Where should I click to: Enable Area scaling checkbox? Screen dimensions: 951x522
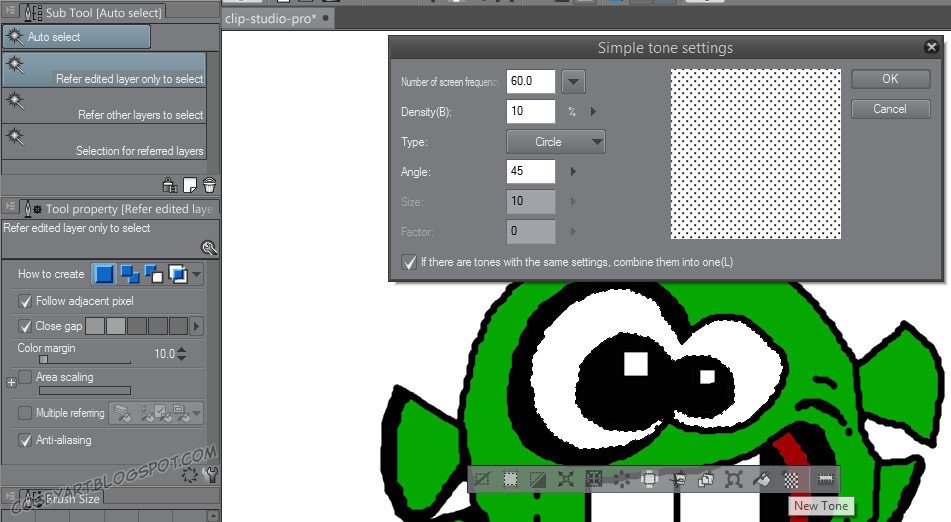[x=25, y=377]
